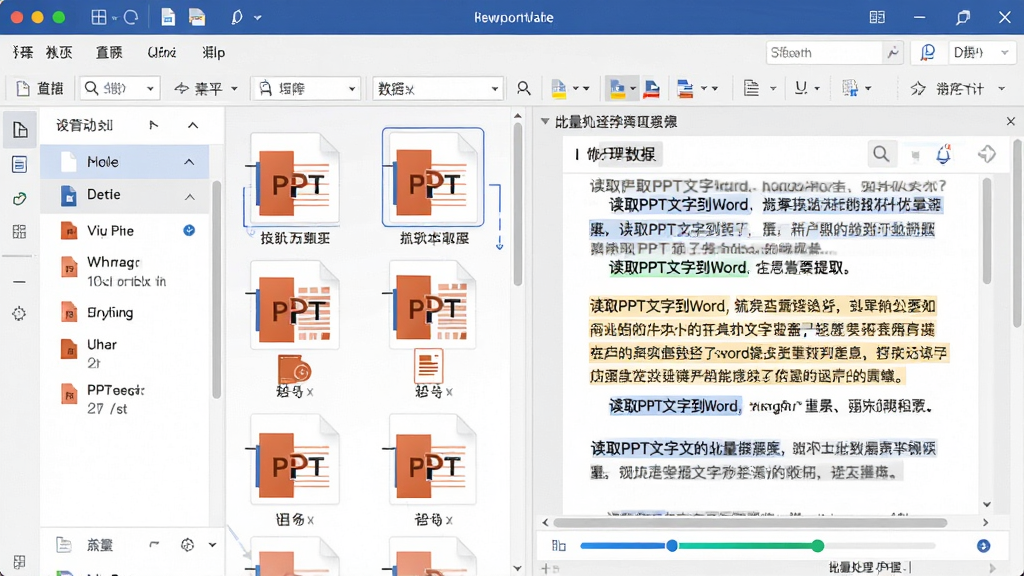Click the diamond arrow icon in right panel
Image resolution: width=1024 pixels, height=576 pixels.
tap(987, 154)
